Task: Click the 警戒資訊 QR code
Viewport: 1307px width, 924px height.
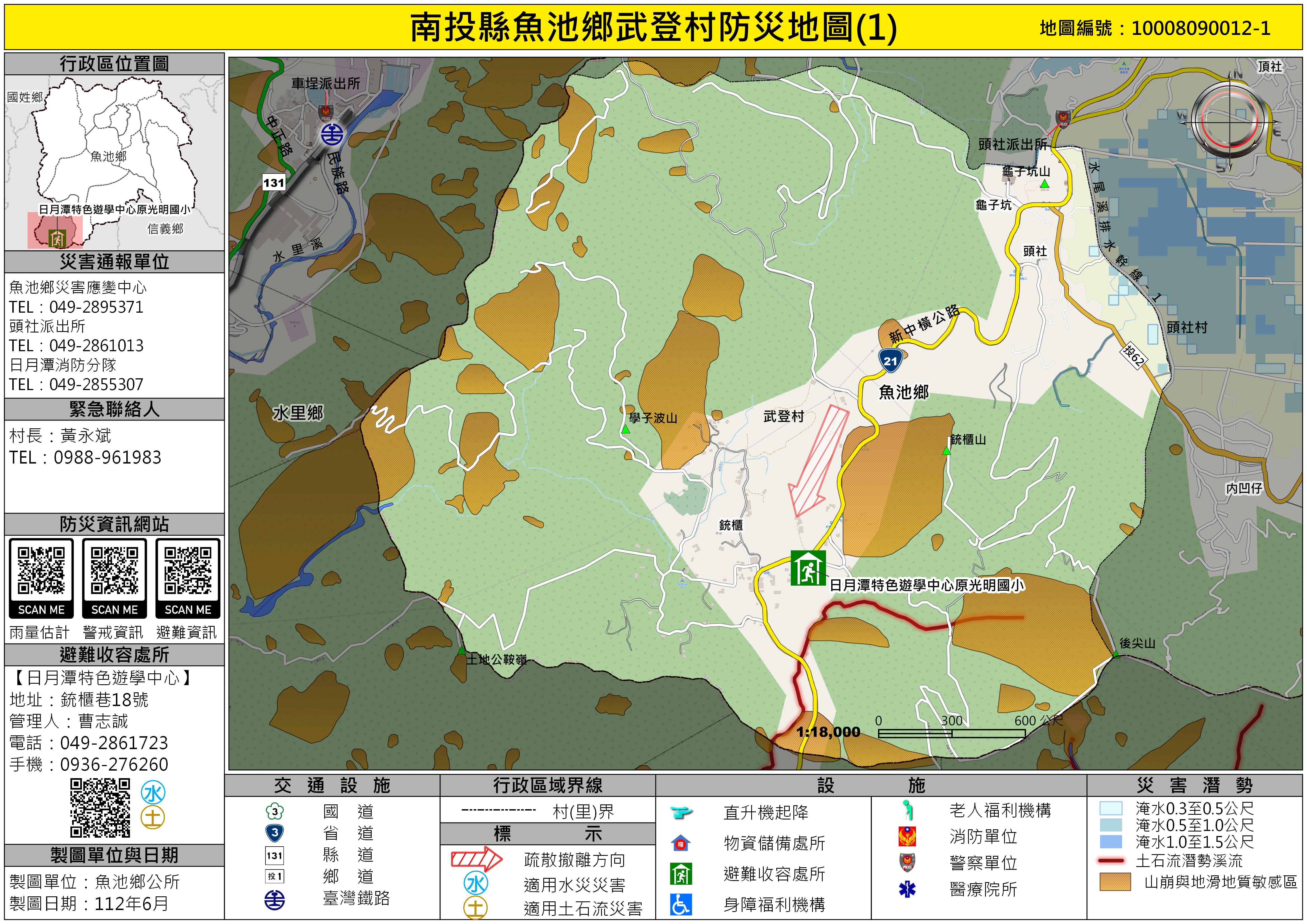Action: tap(114, 571)
